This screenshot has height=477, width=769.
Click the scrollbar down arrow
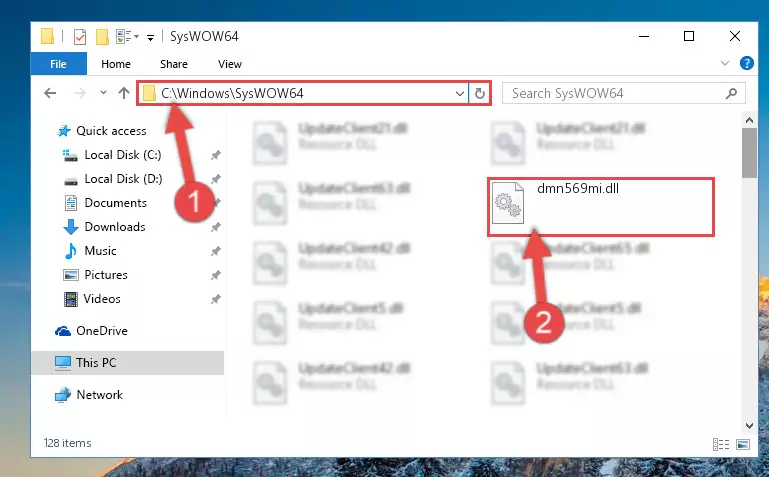749,426
